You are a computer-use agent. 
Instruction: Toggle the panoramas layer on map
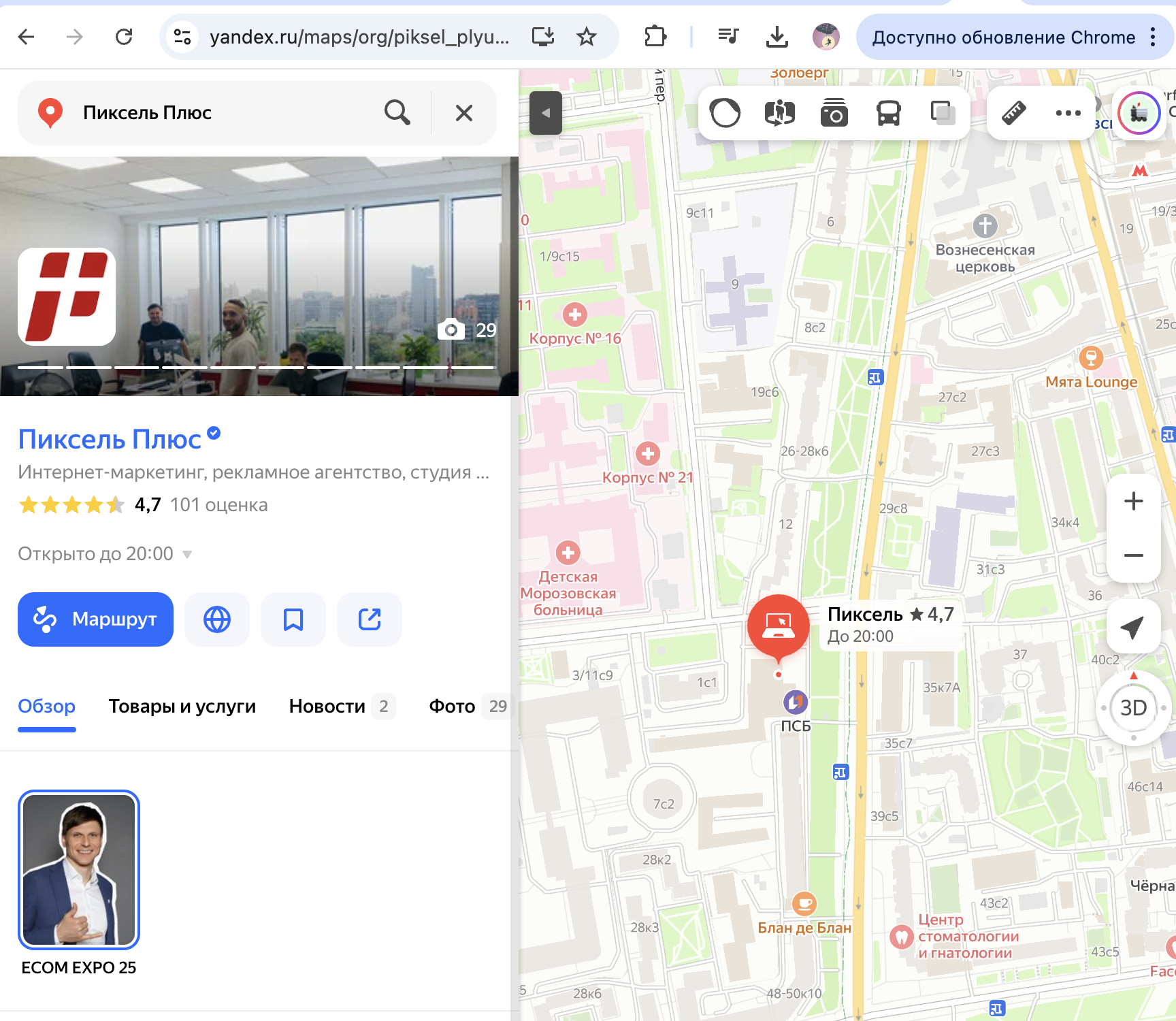[780, 113]
